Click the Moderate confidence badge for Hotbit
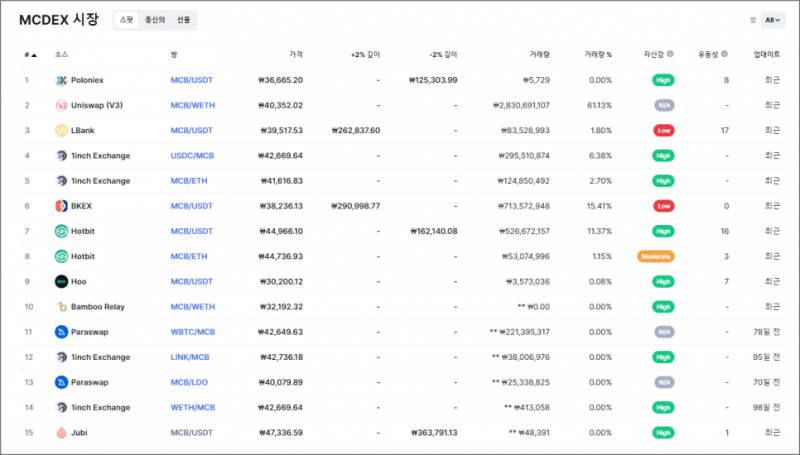This screenshot has height=455, width=800. pyautogui.click(x=655, y=256)
